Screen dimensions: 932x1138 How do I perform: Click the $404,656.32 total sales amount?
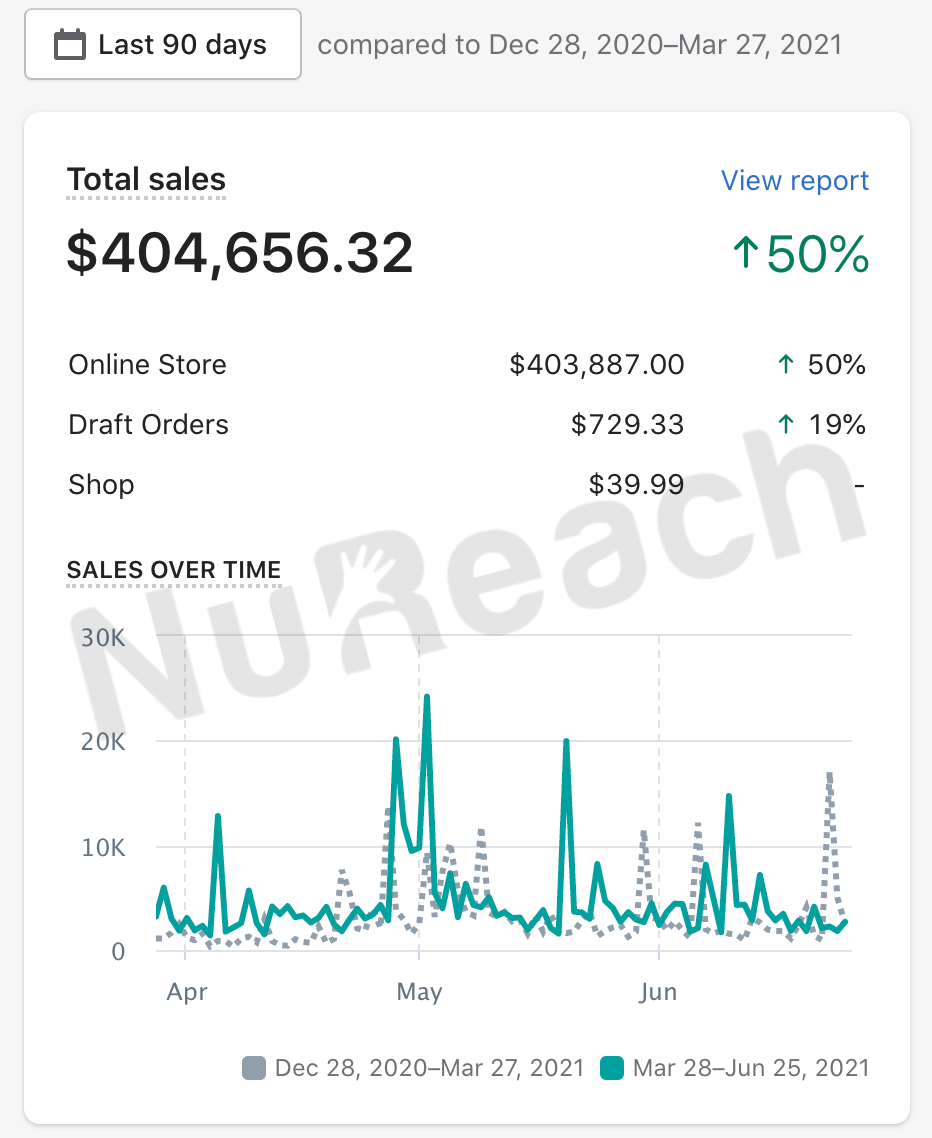click(x=240, y=253)
